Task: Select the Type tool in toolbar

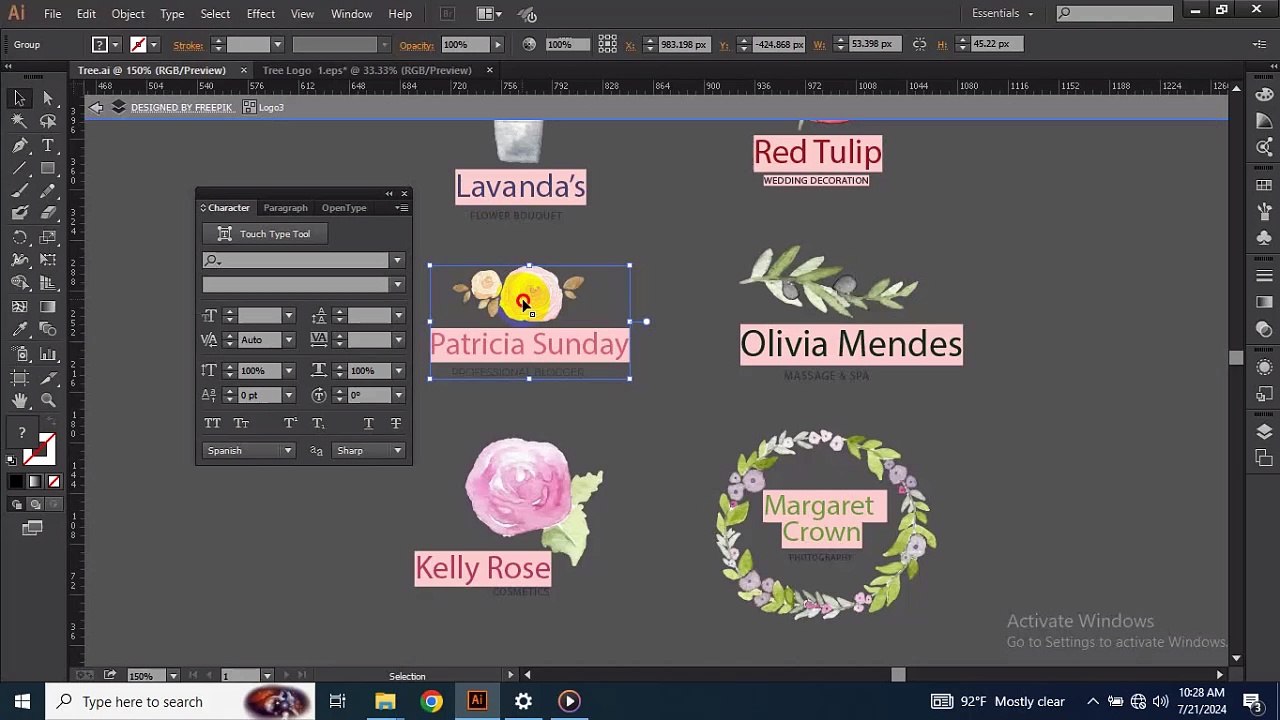Action: (x=47, y=145)
